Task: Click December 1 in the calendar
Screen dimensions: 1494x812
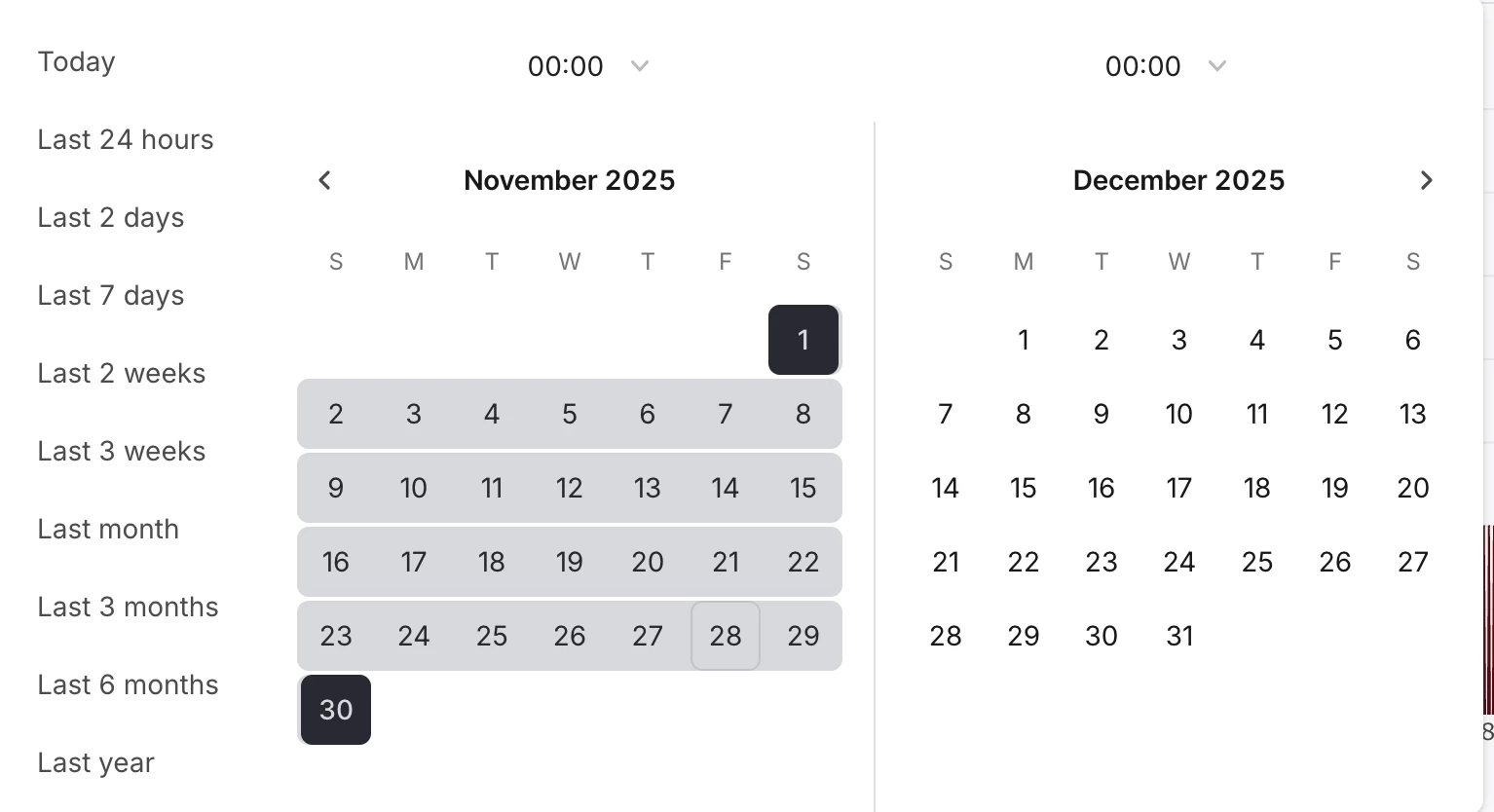Action: (1024, 340)
